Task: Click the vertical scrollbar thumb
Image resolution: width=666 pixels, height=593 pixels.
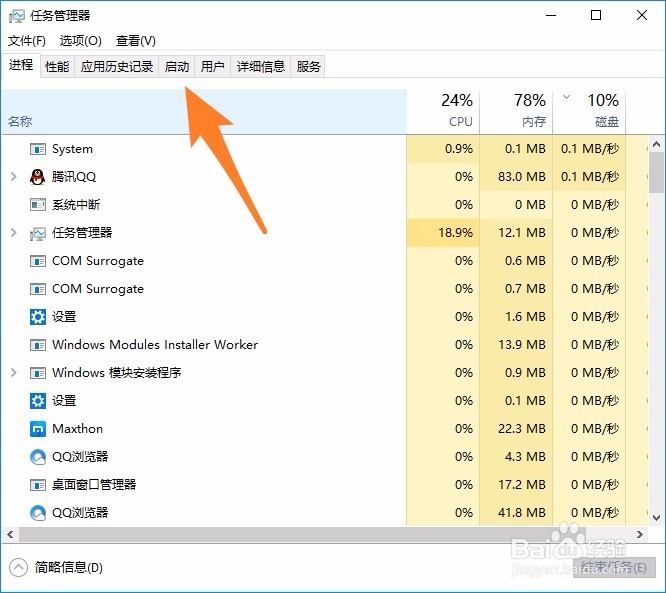Action: pyautogui.click(x=657, y=172)
